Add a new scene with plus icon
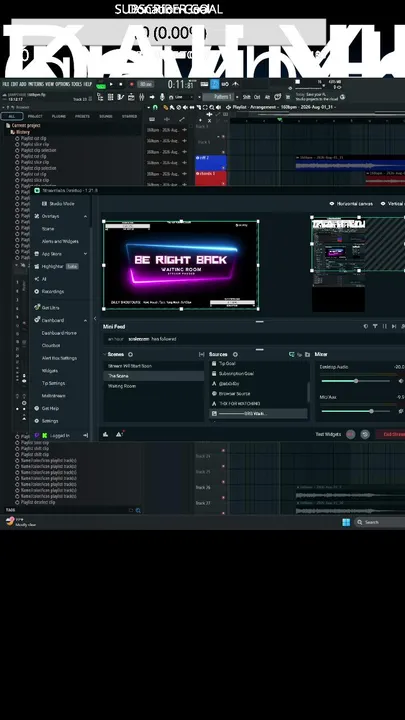 tap(130, 354)
